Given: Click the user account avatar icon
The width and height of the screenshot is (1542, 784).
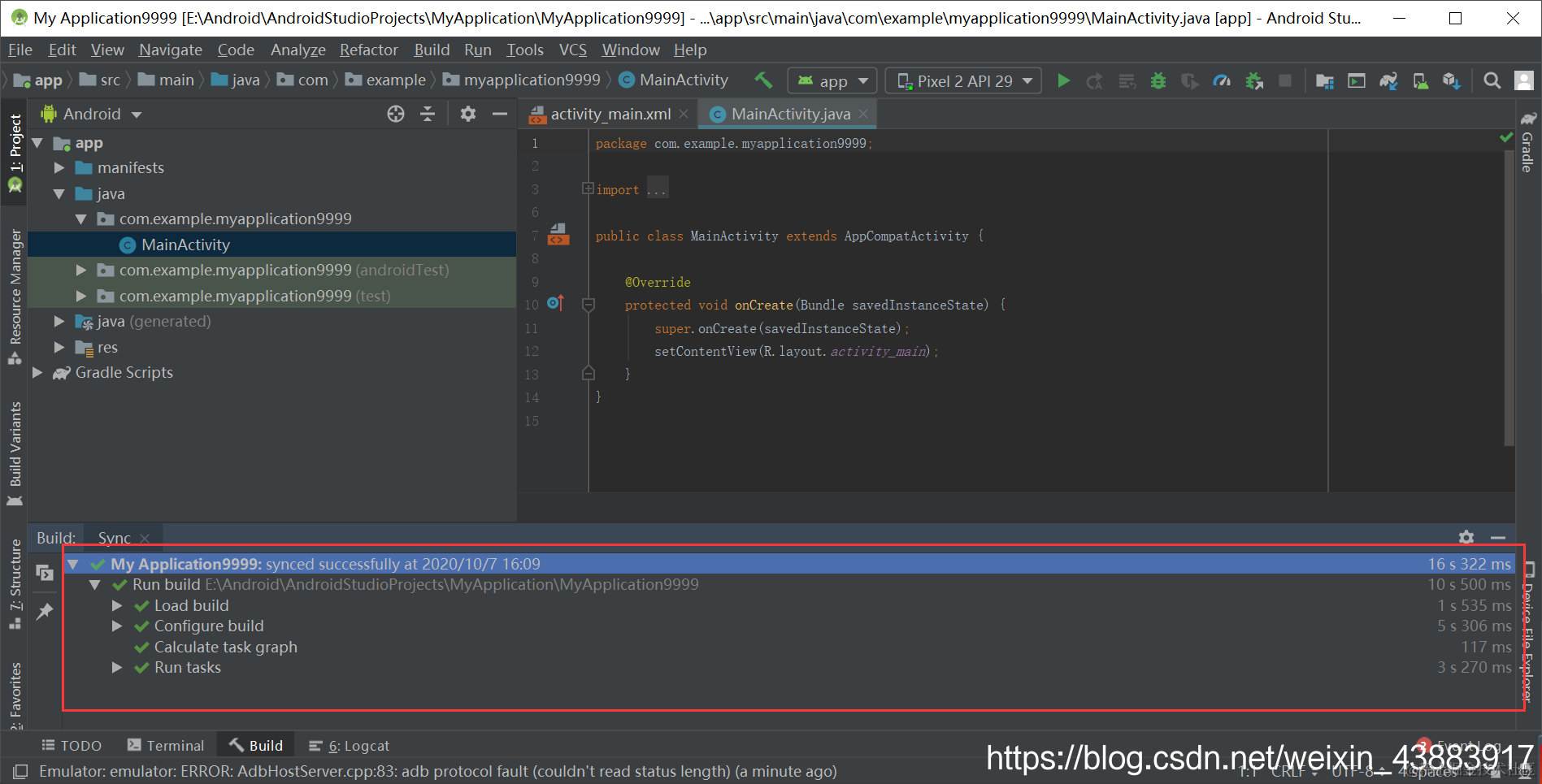Looking at the screenshot, I should (1524, 80).
